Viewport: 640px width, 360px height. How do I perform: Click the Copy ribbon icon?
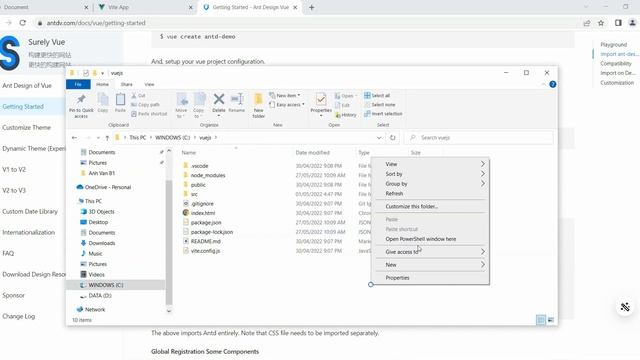tap(103, 99)
